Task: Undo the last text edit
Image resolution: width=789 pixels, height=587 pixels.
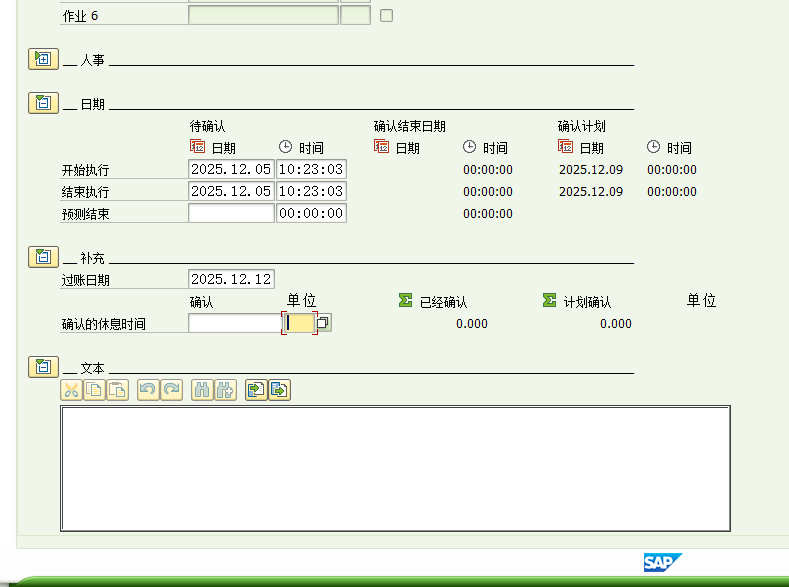Action: (x=148, y=390)
